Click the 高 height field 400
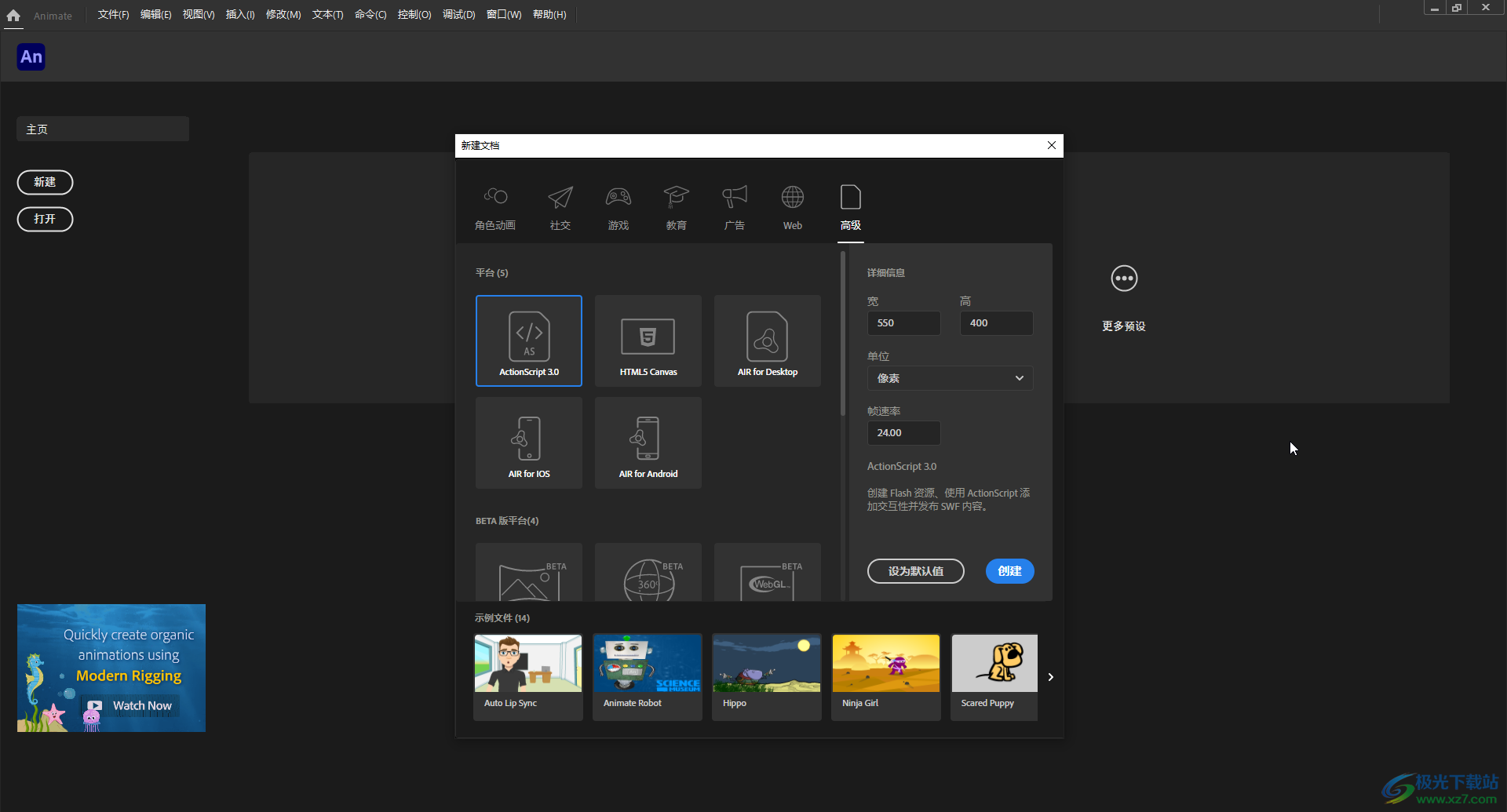This screenshot has width=1507, height=812. (996, 323)
